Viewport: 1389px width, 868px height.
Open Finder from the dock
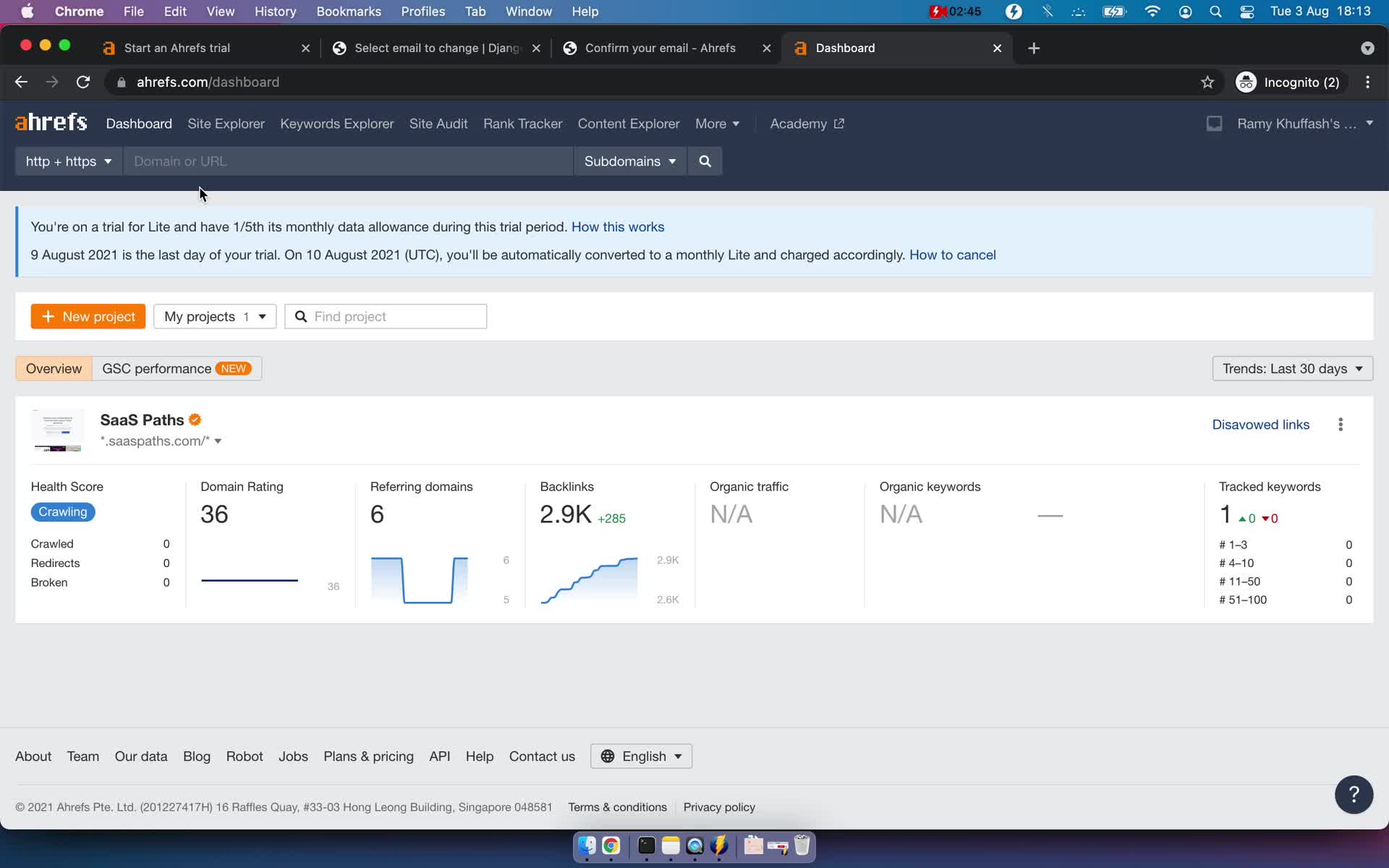(x=587, y=846)
